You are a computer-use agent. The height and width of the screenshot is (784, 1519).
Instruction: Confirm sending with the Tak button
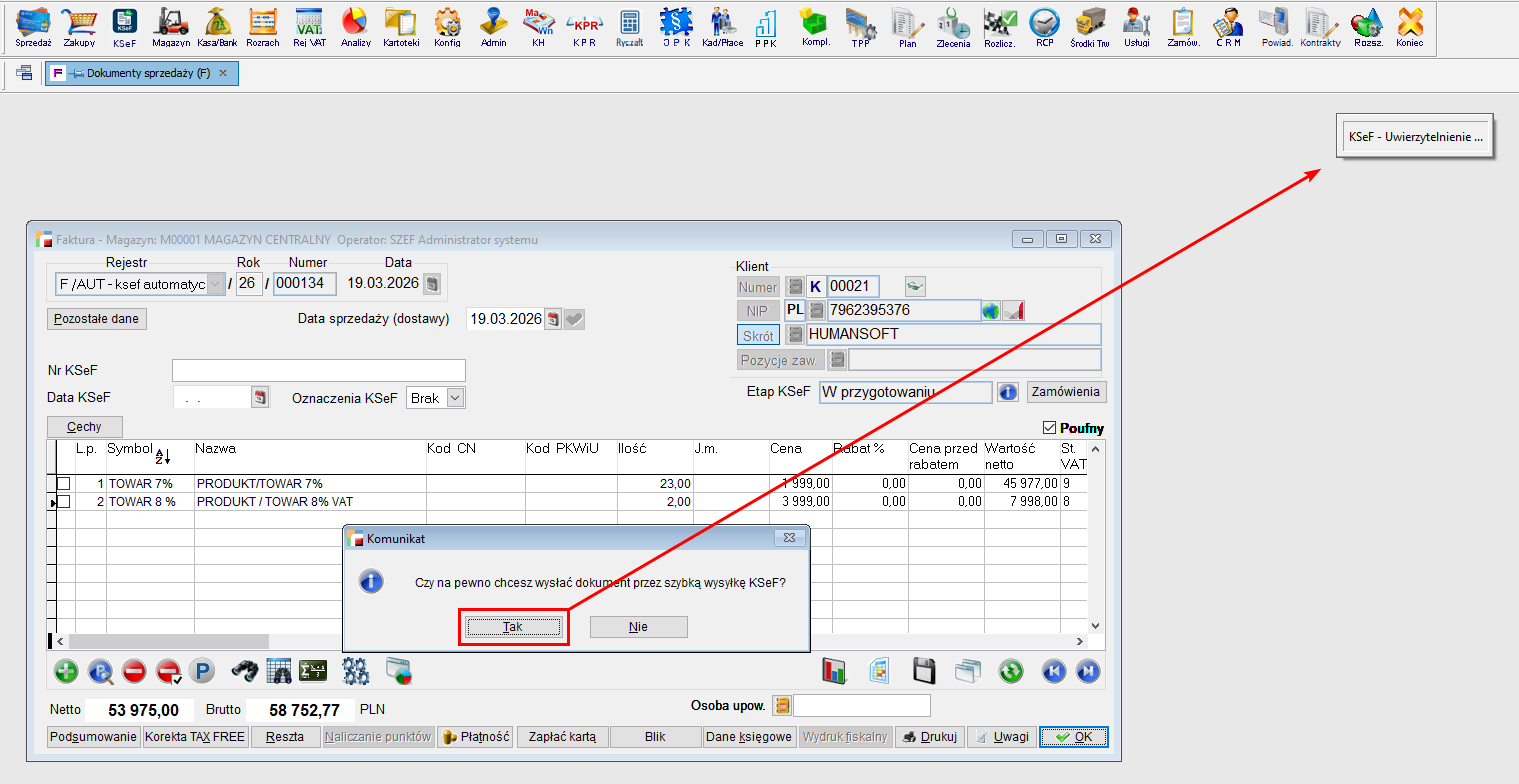(x=513, y=627)
